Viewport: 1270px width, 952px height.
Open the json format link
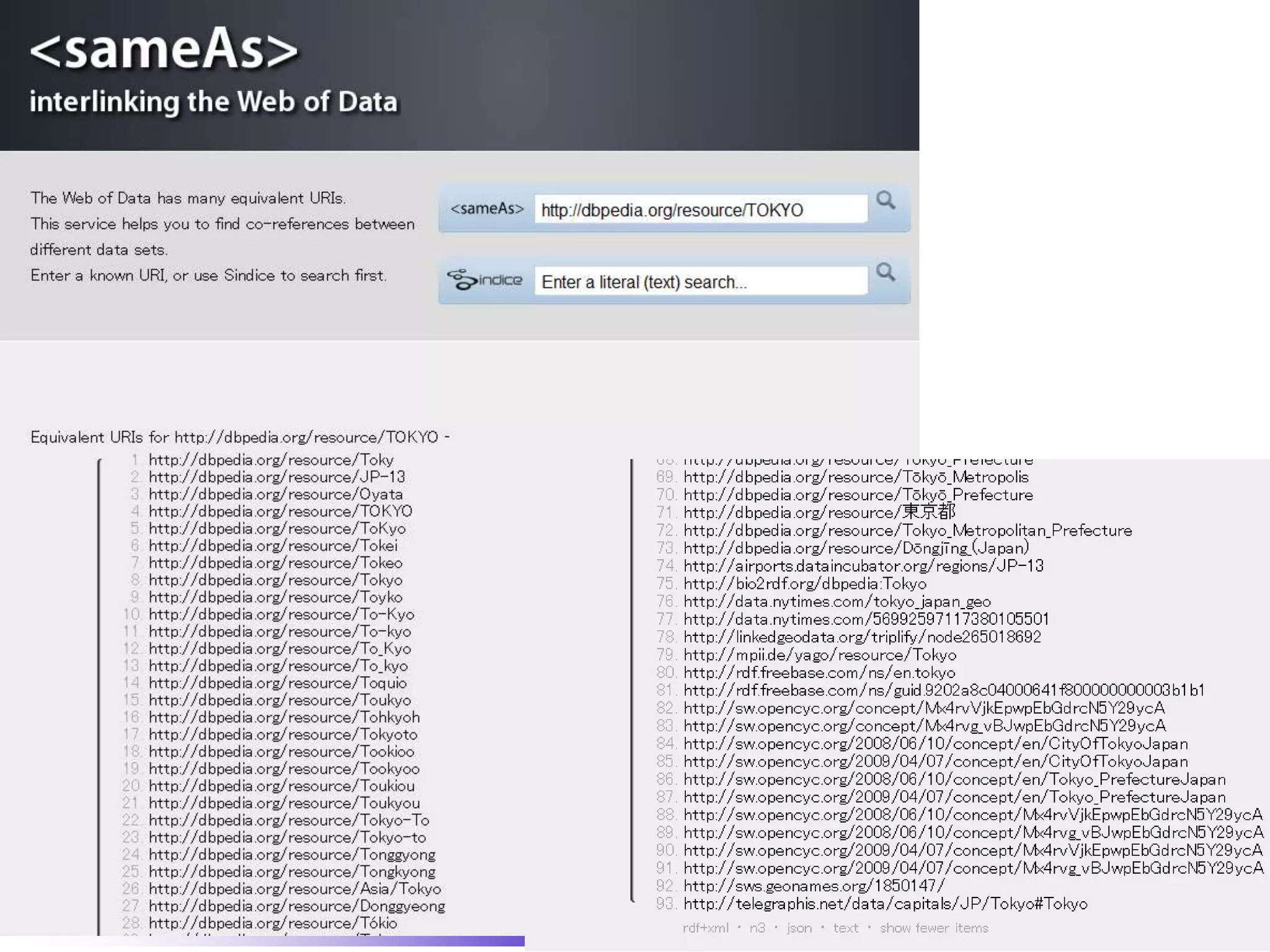coord(799,928)
